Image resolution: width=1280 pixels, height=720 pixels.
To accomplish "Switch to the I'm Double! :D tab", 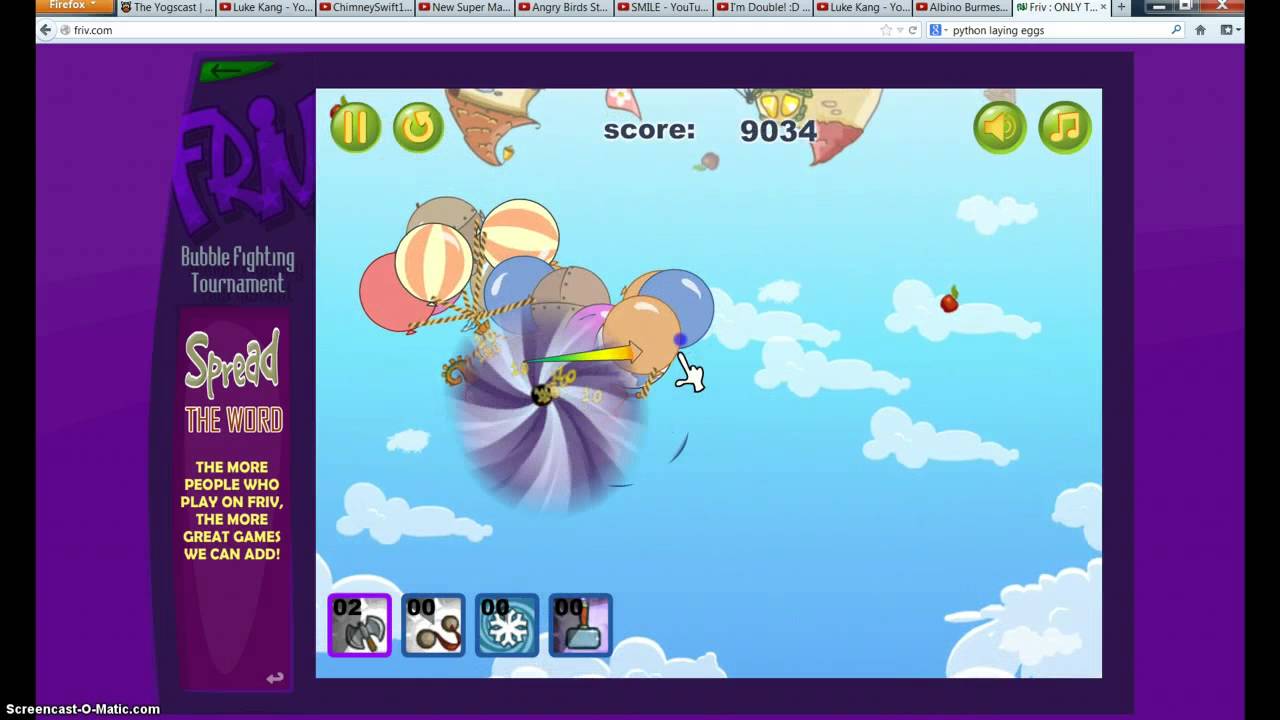I will 762,7.
